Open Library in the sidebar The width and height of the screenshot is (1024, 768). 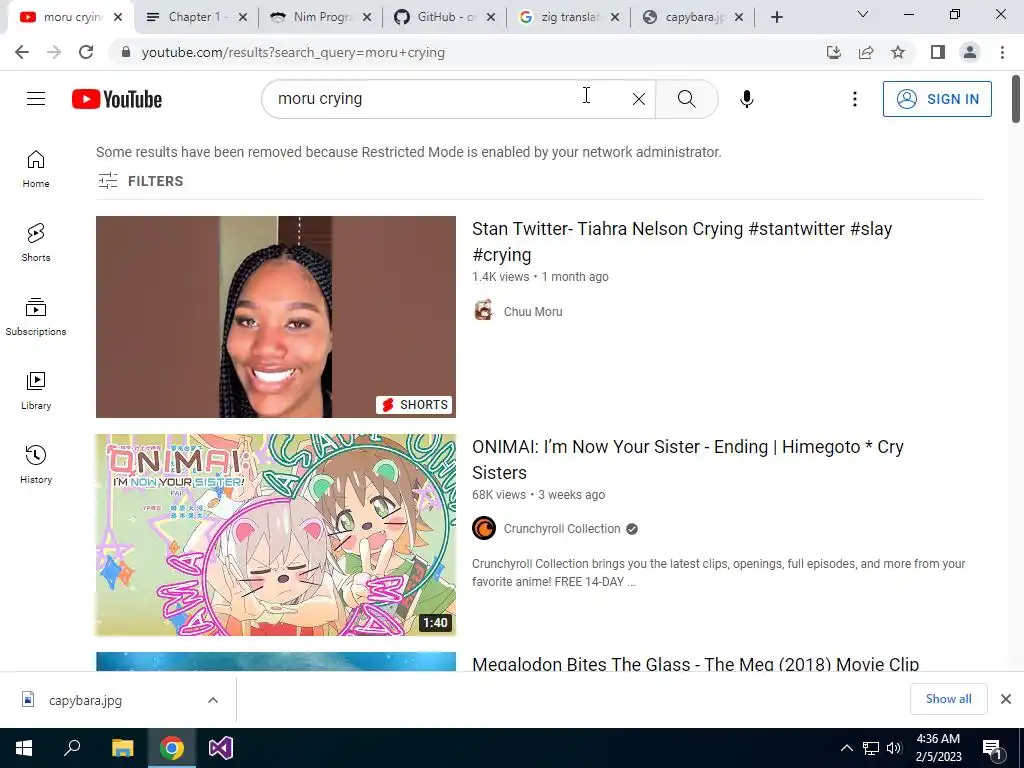pyautogui.click(x=36, y=391)
